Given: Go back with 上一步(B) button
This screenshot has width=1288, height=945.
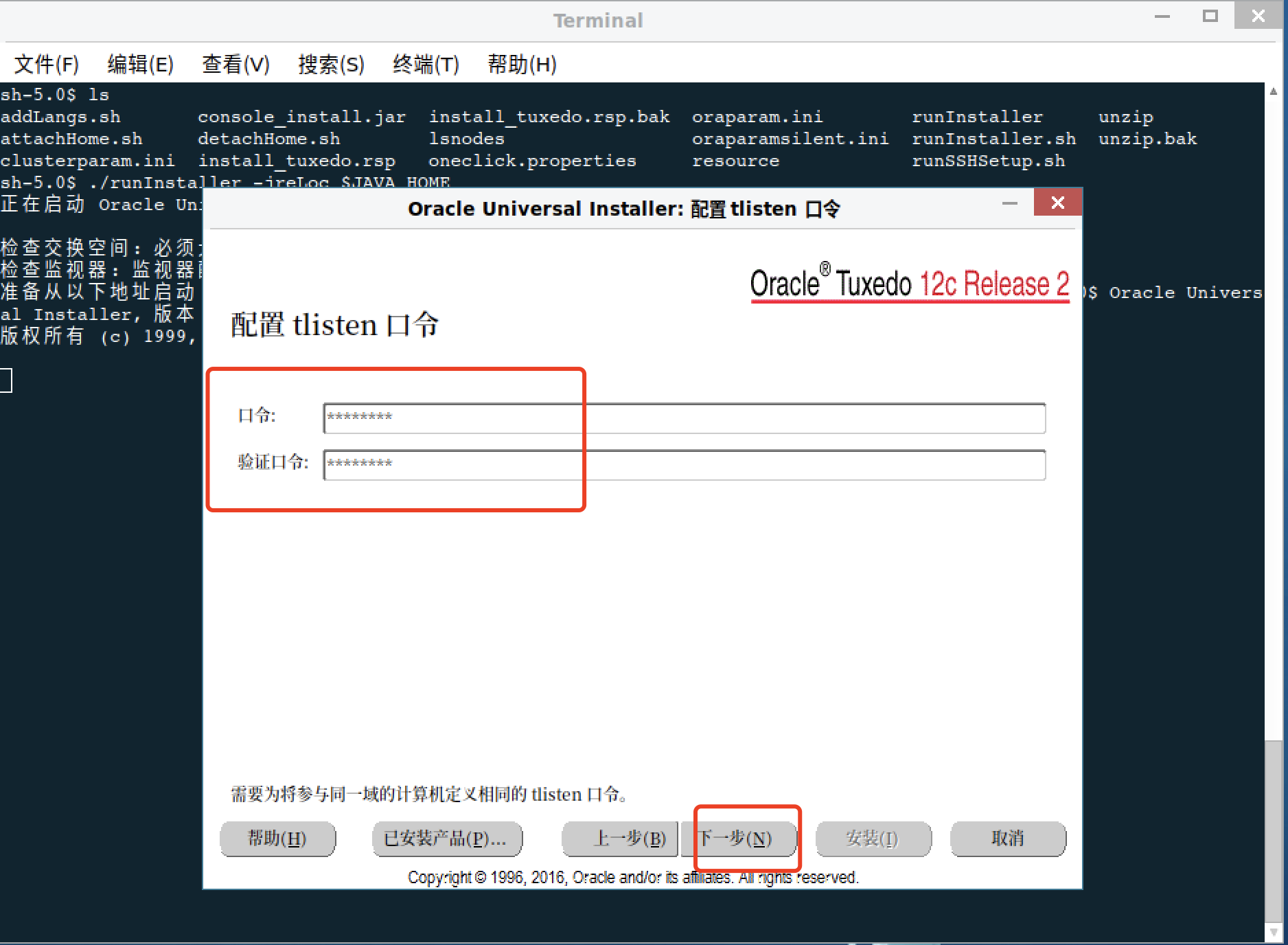Looking at the screenshot, I should pos(619,839).
